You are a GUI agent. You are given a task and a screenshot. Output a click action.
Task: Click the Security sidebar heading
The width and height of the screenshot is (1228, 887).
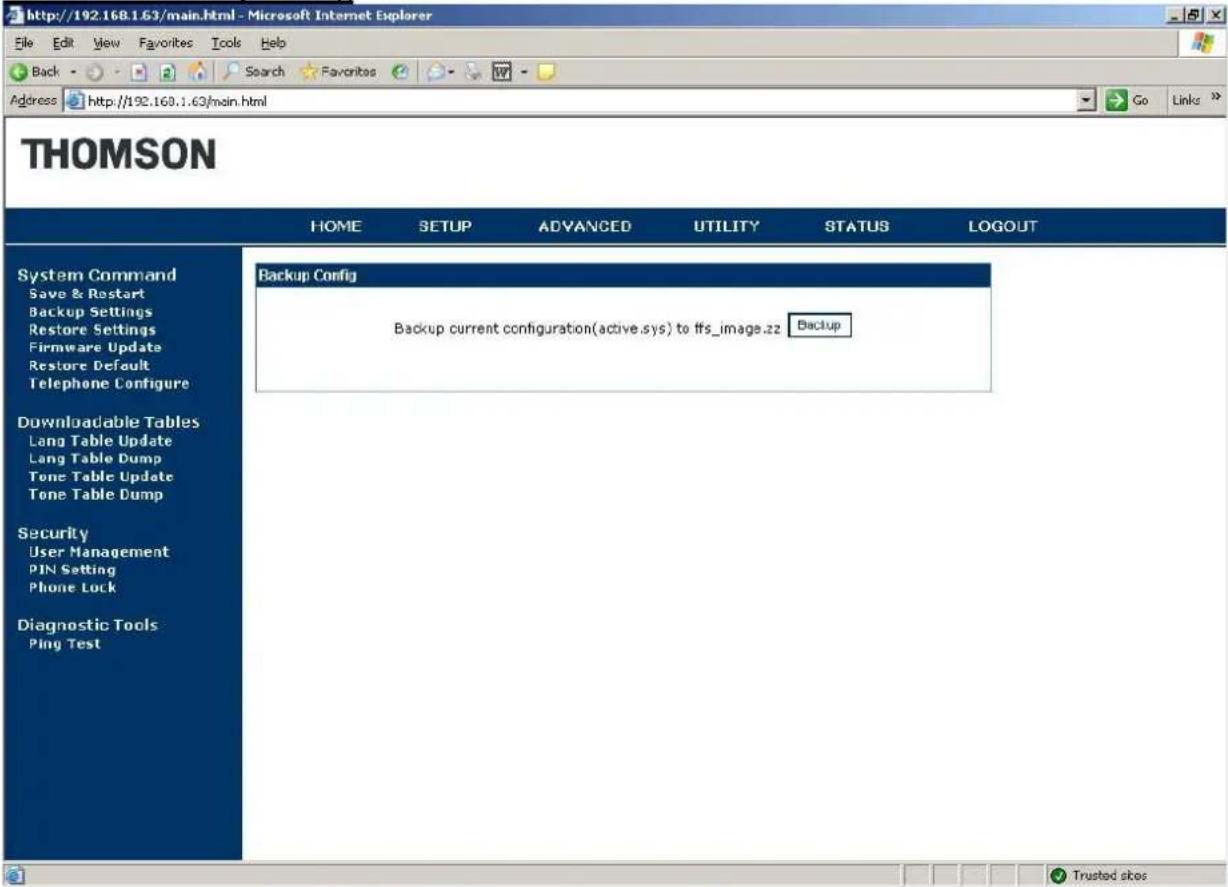coord(53,533)
